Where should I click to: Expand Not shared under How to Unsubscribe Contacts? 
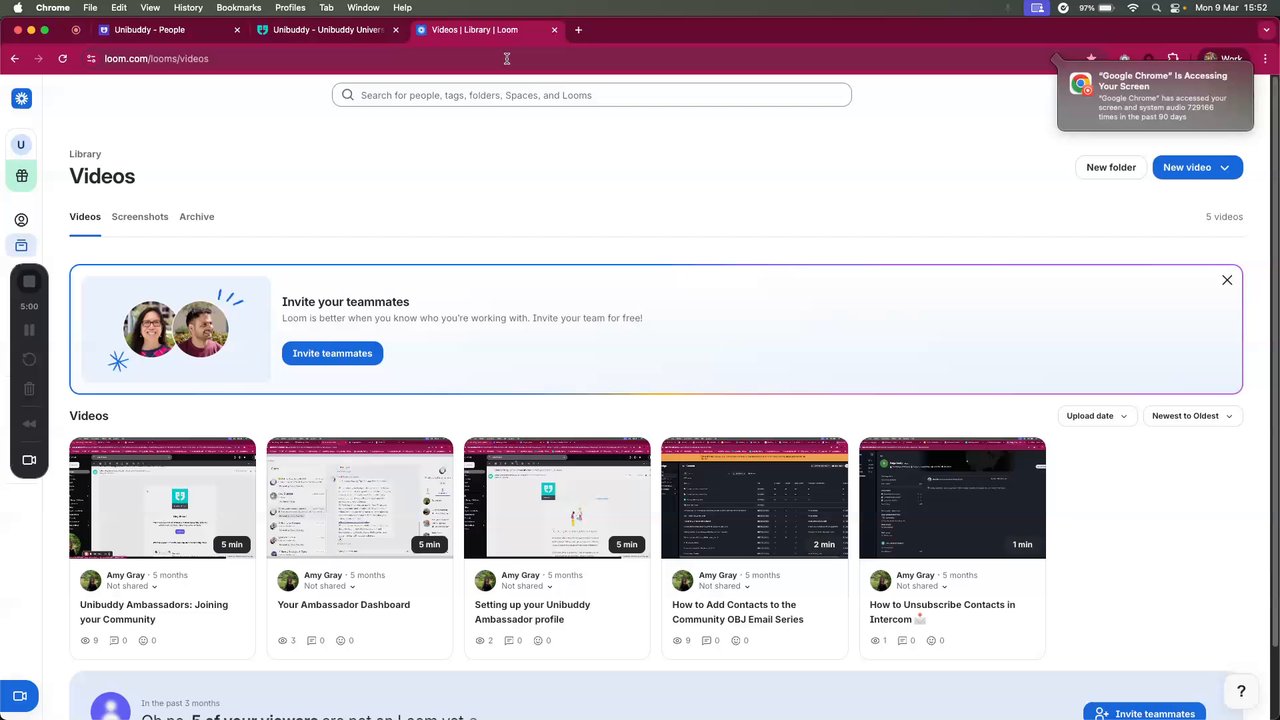click(x=922, y=586)
